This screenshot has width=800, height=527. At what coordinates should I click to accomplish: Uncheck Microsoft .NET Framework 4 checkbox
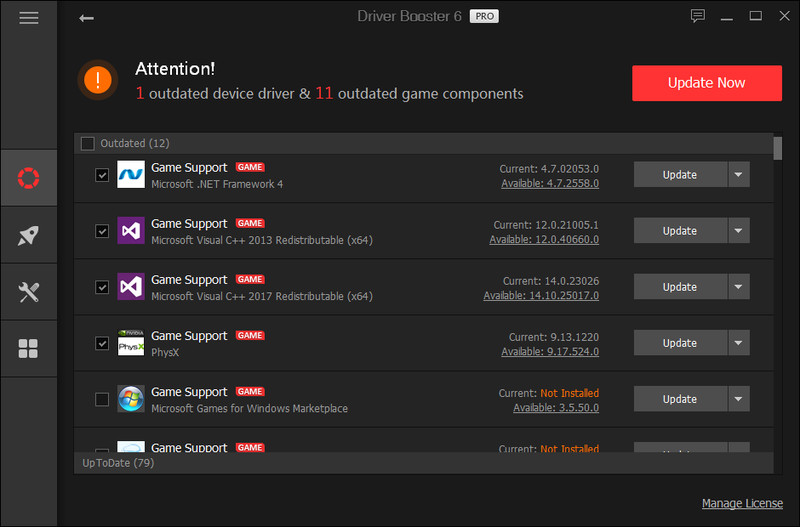point(102,175)
